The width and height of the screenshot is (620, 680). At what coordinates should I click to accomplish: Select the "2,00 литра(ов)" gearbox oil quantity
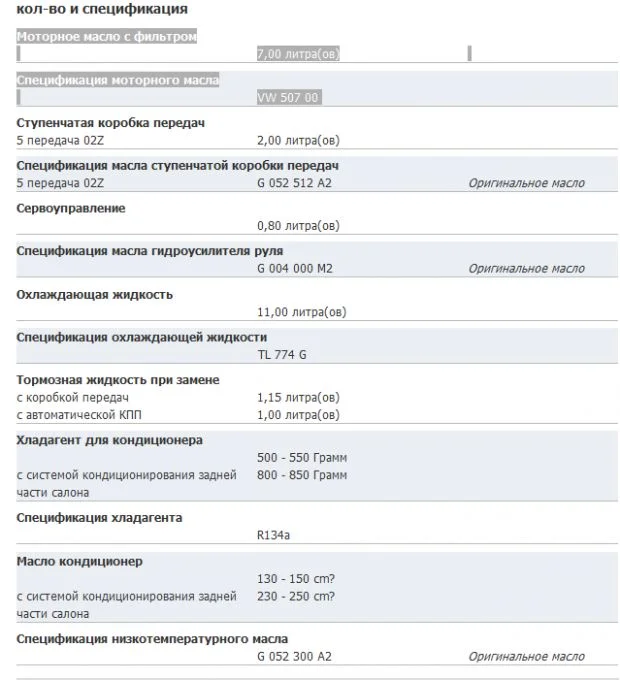coord(298,140)
